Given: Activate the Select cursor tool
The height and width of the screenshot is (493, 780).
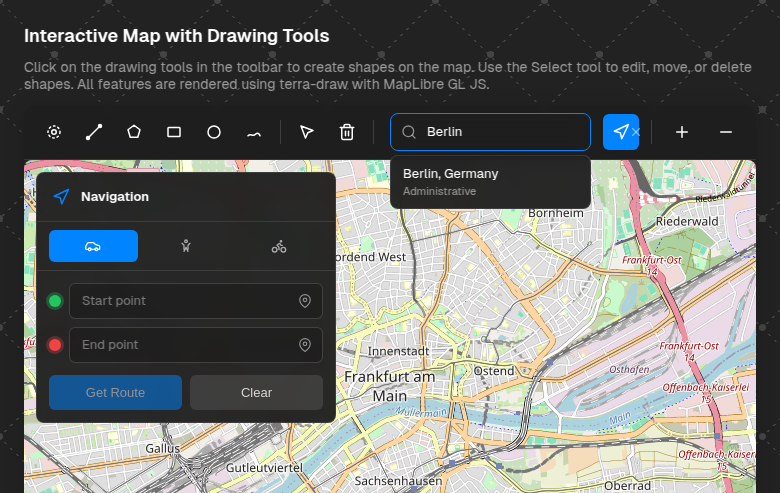Looking at the screenshot, I should pos(307,132).
